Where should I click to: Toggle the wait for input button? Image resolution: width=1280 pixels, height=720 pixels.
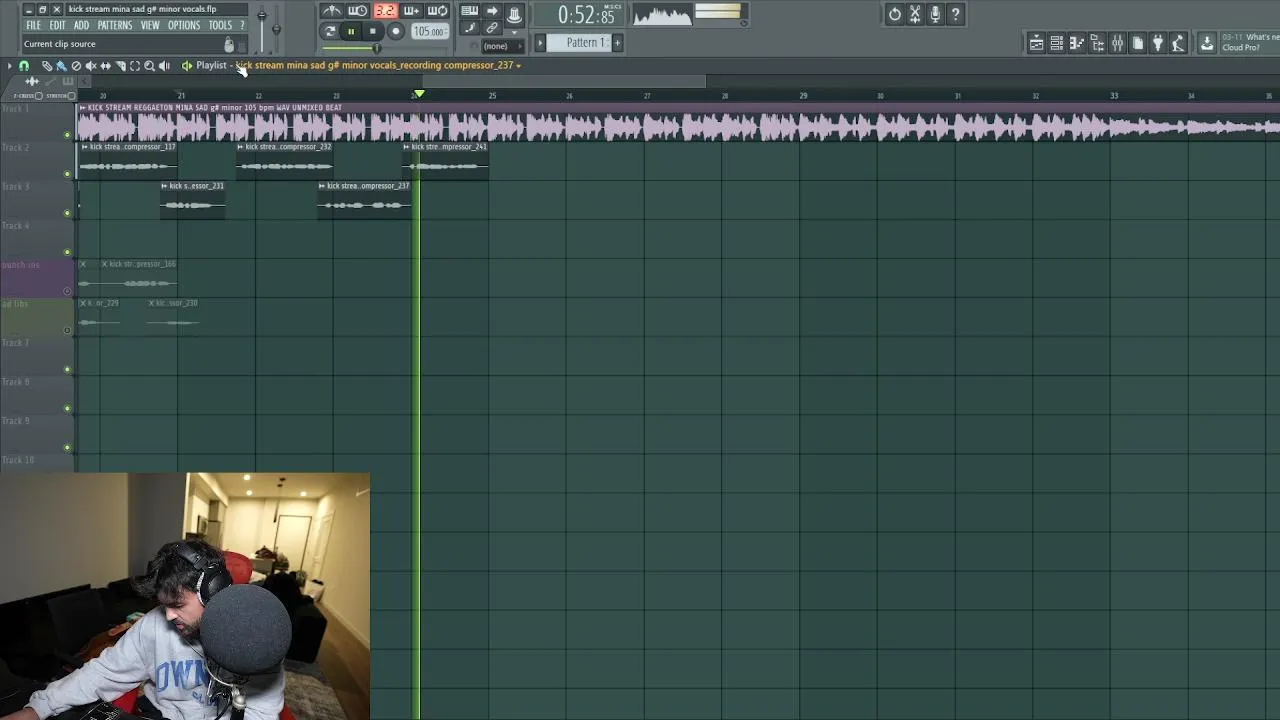point(357,11)
